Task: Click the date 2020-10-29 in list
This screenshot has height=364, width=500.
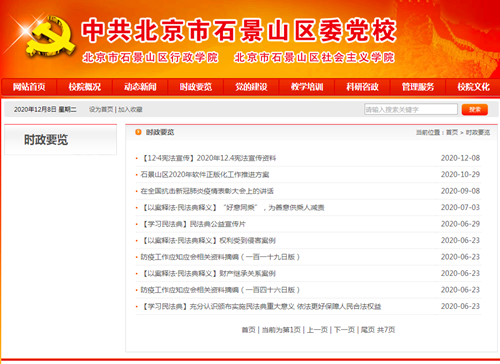Action: pos(460,175)
